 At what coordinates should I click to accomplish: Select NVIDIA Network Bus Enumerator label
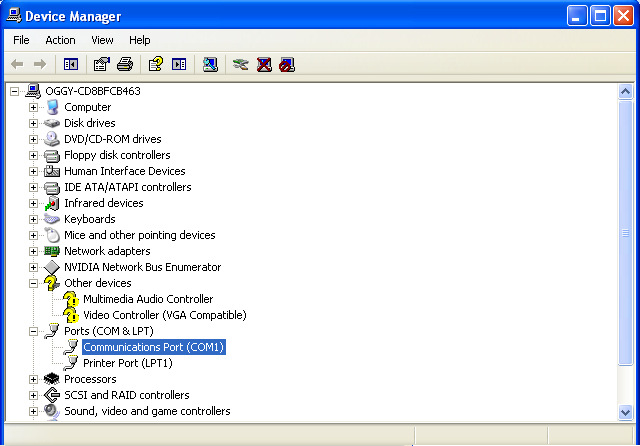point(142,267)
